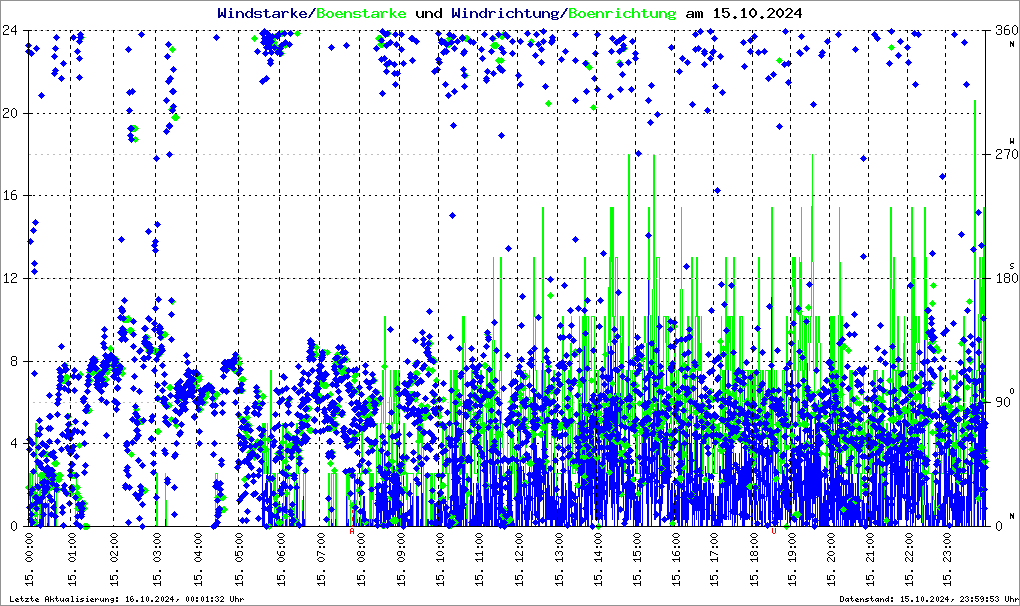Select the green Boenrichtung legend text
This screenshot has height=606, width=1020.
[x=622, y=13]
